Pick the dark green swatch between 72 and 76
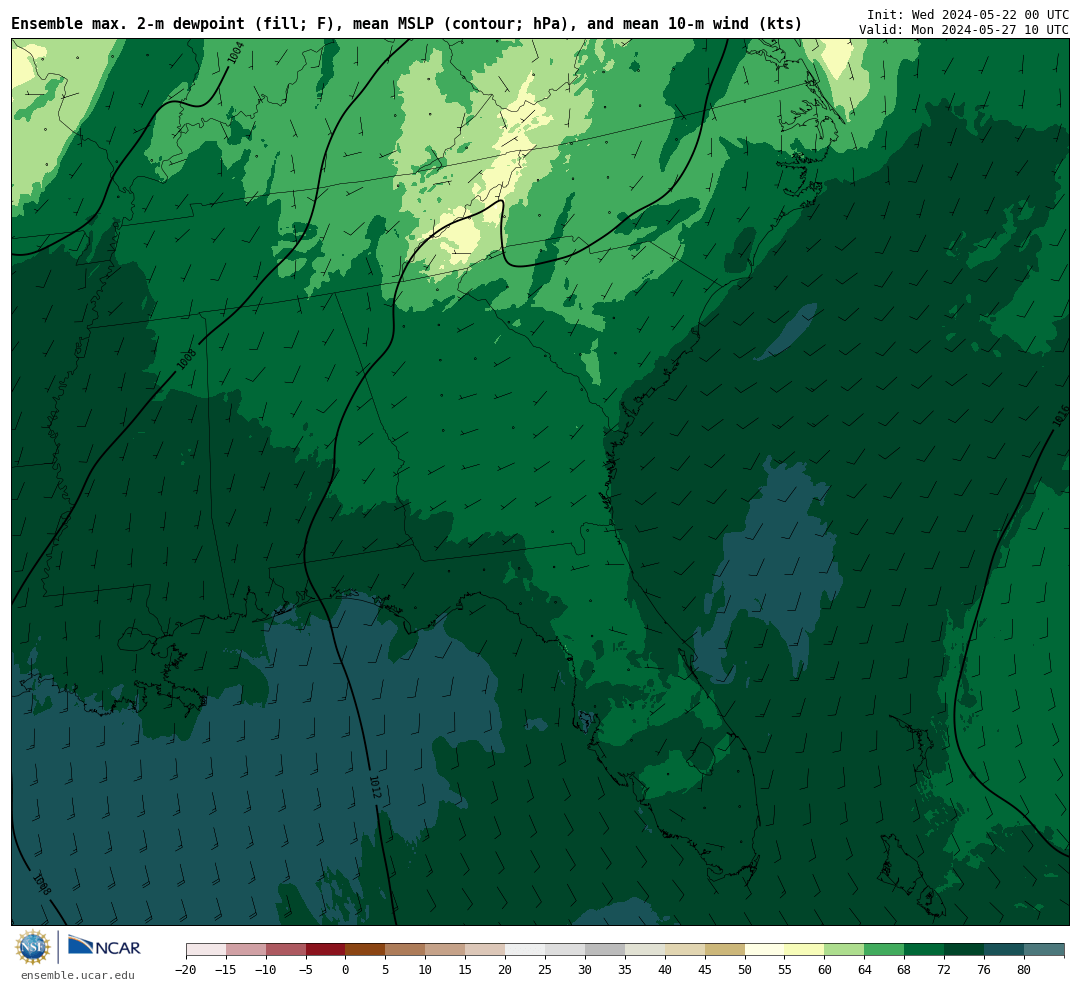The height and width of the screenshot is (988, 1080). pyautogui.click(x=965, y=950)
